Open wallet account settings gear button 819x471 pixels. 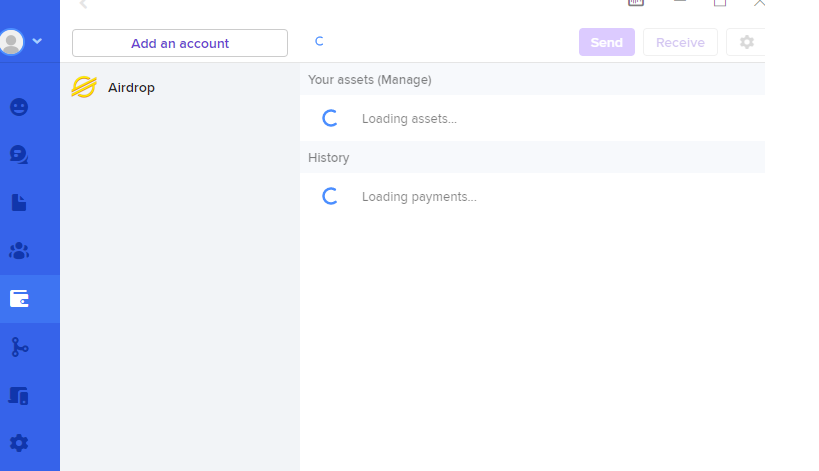(x=746, y=42)
